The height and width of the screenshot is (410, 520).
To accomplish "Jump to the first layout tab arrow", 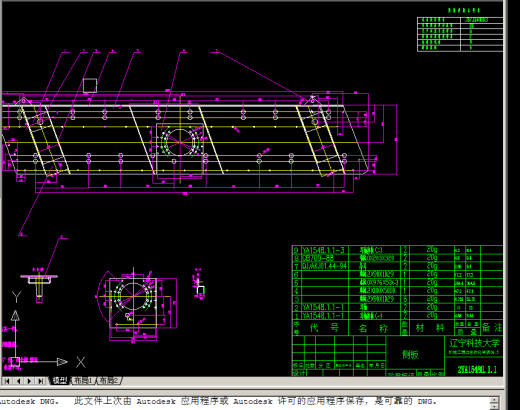I will point(7,381).
